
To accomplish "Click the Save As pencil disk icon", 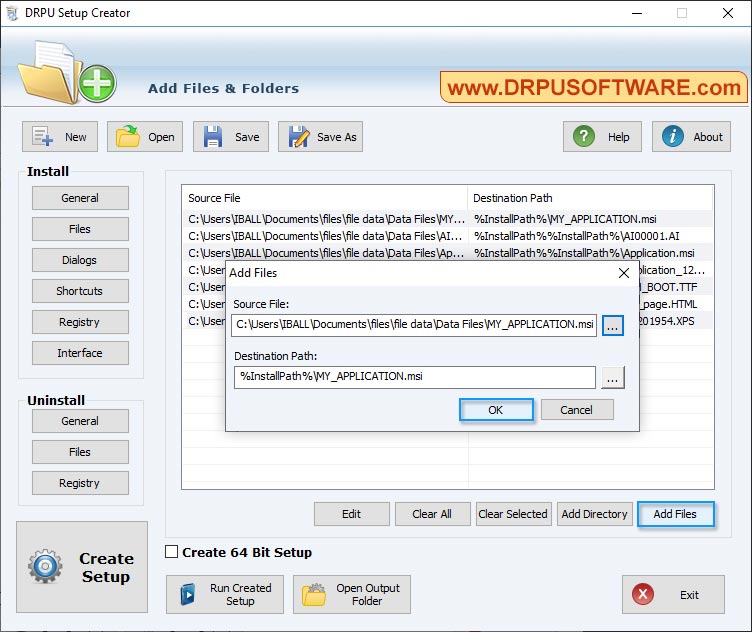I will 299,137.
